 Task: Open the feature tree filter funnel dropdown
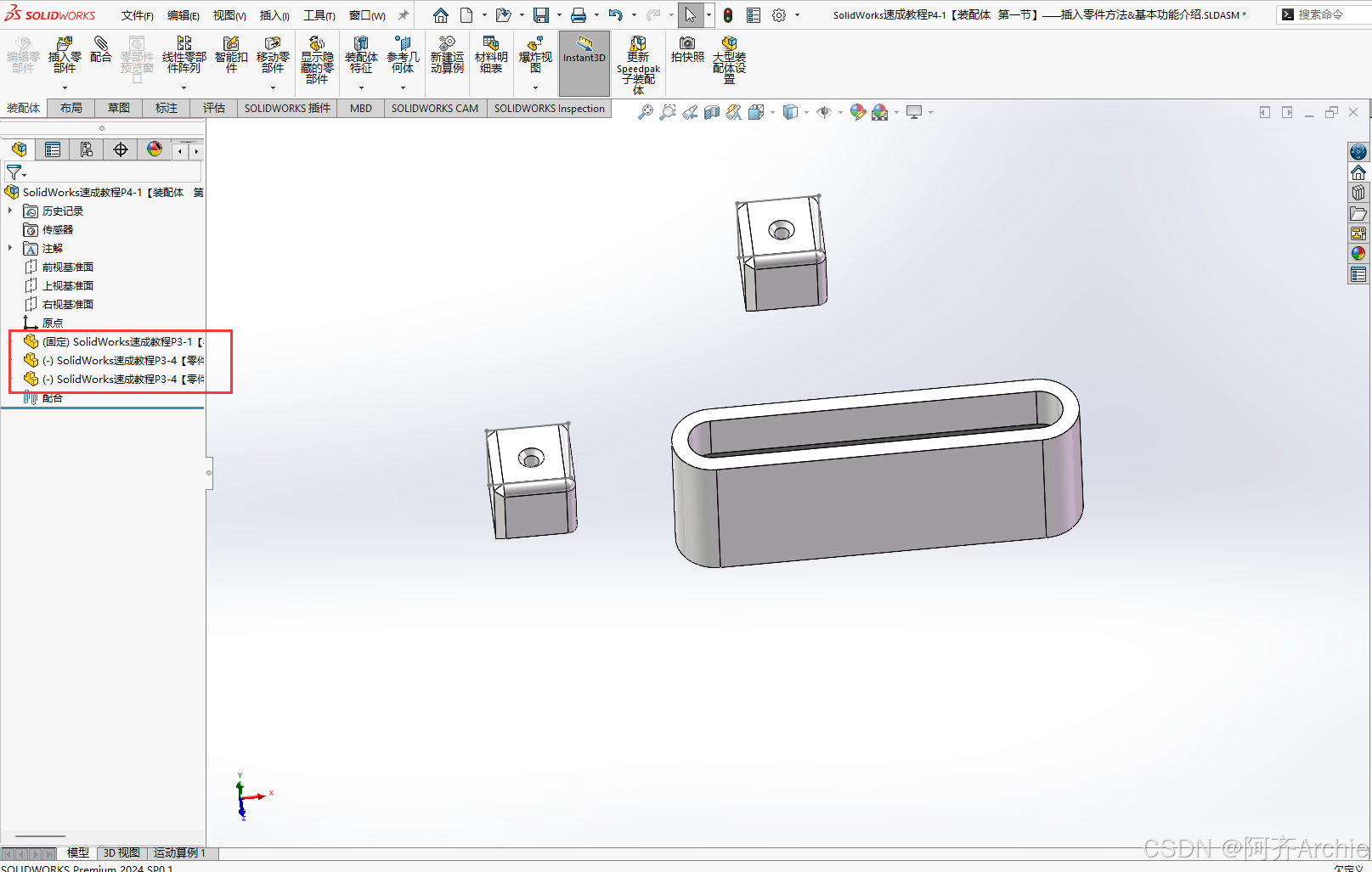[16, 172]
